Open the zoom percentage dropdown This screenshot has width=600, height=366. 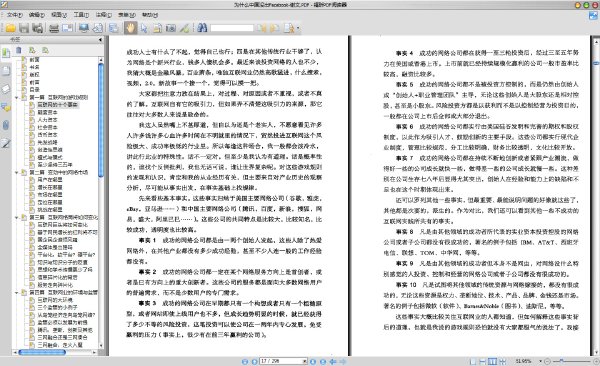click(540, 361)
